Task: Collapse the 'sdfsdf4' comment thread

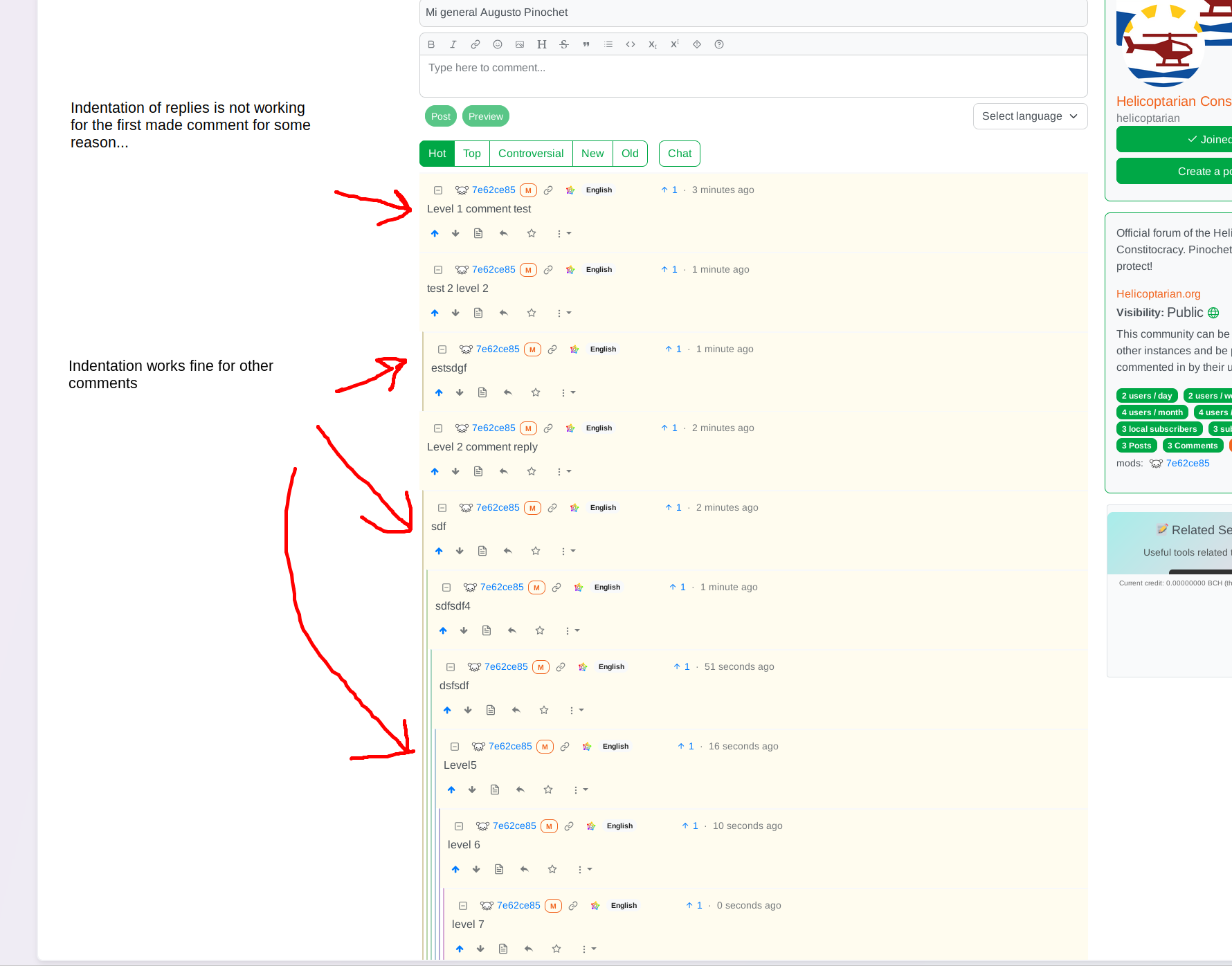Action: click(x=446, y=587)
